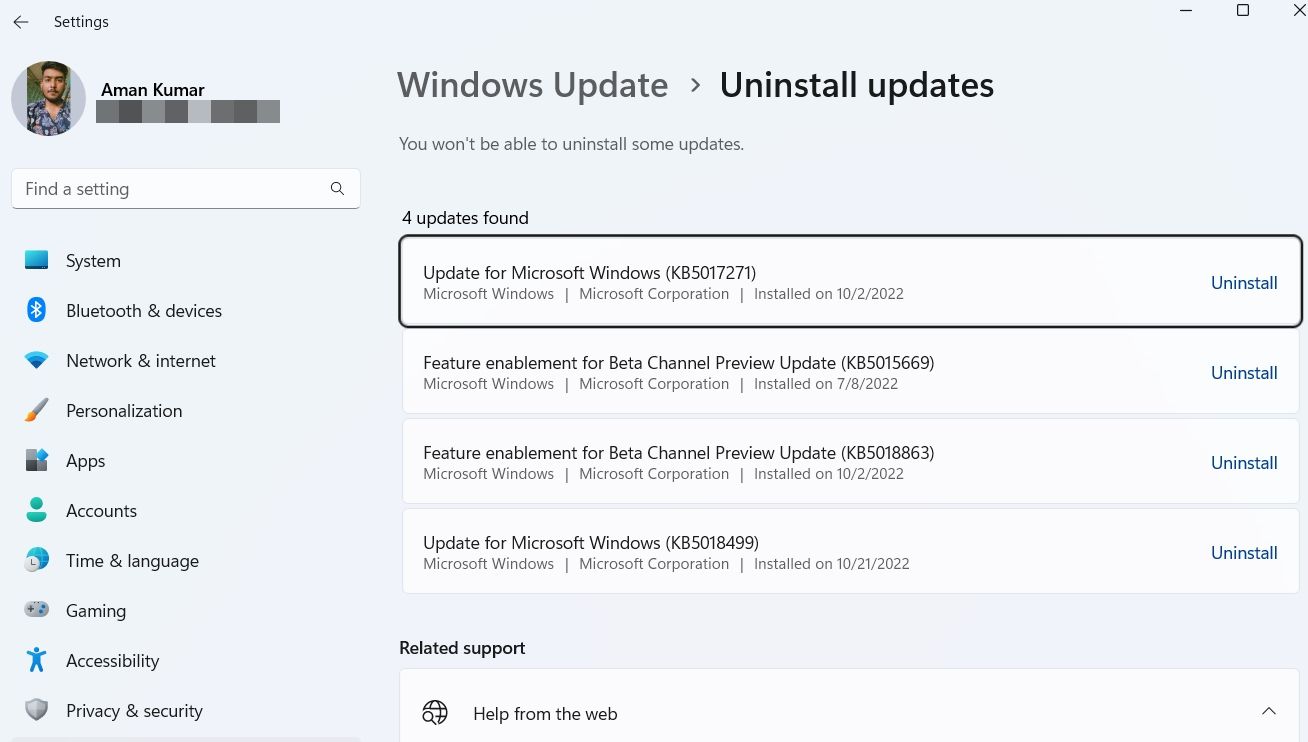This screenshot has height=742, width=1308.
Task: Uninstall Beta Channel update KB5018863
Action: (1244, 463)
